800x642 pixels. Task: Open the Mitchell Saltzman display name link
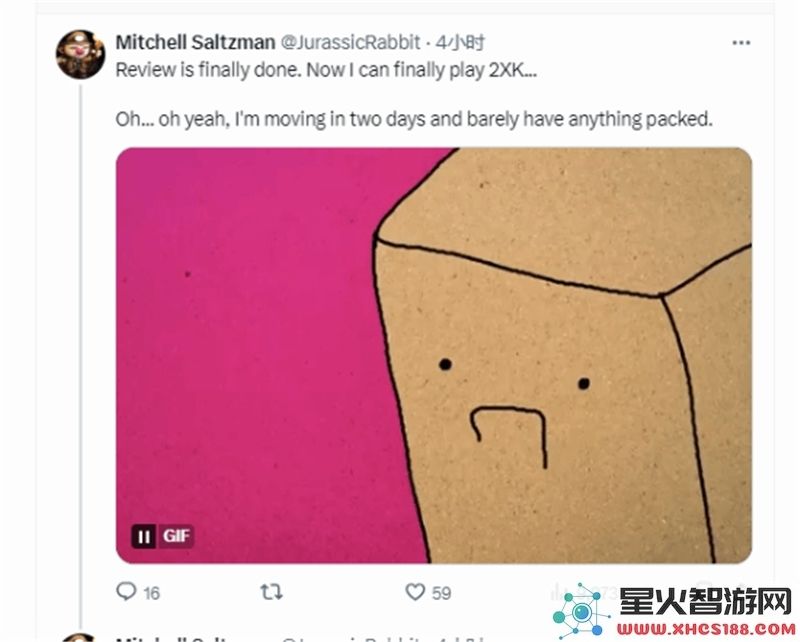pyautogui.click(x=195, y=42)
